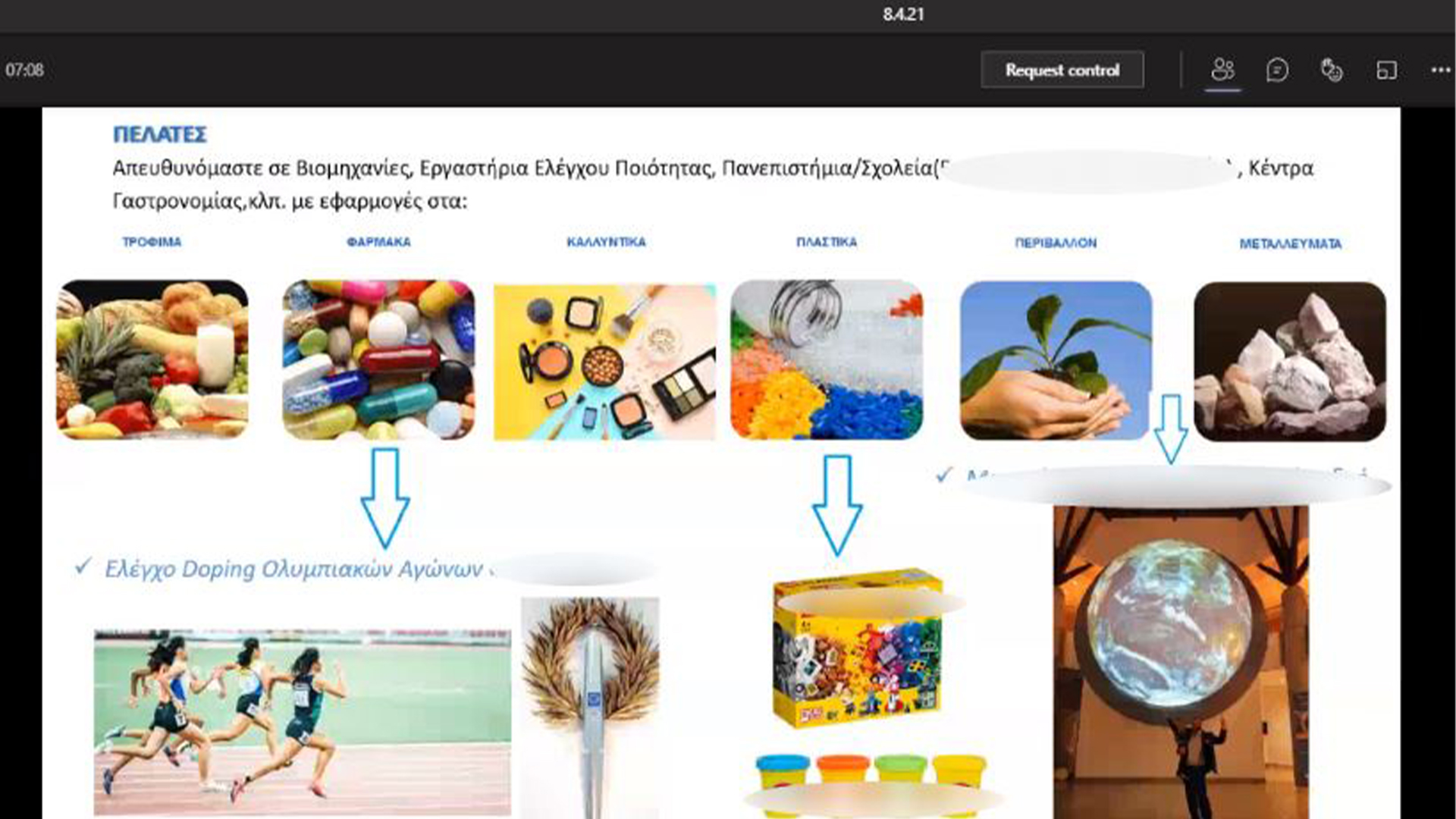This screenshot has width=1456, height=819.
Task: Expand the More actions three-dots menu
Action: 1441,70
